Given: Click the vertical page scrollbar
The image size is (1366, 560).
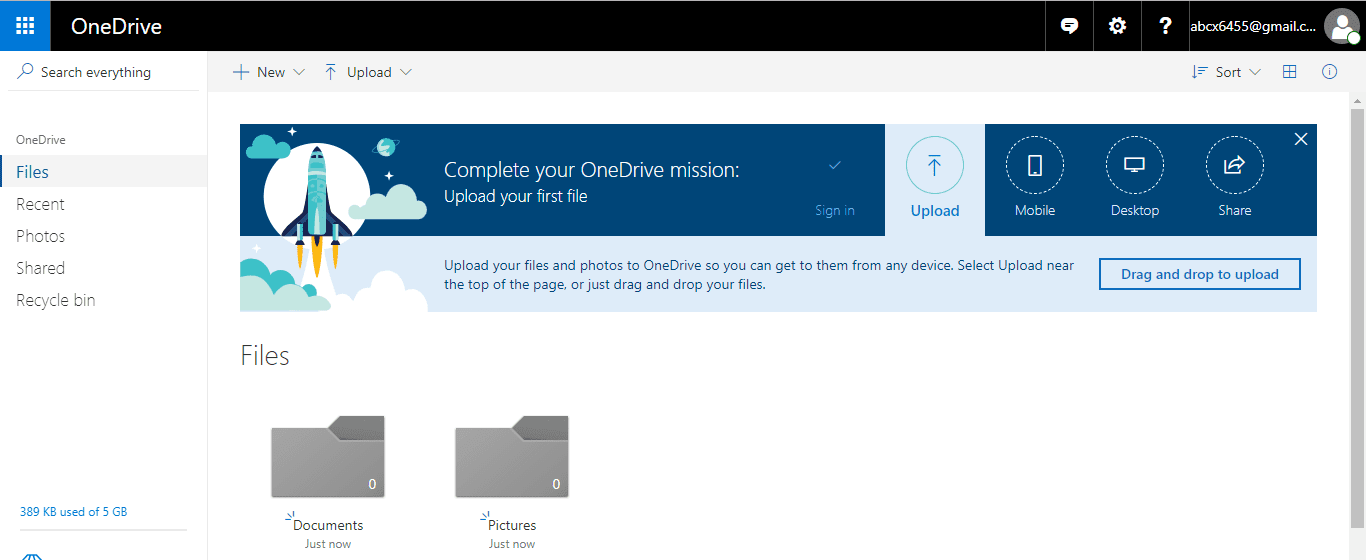Looking at the screenshot, I should pos(1358,320).
